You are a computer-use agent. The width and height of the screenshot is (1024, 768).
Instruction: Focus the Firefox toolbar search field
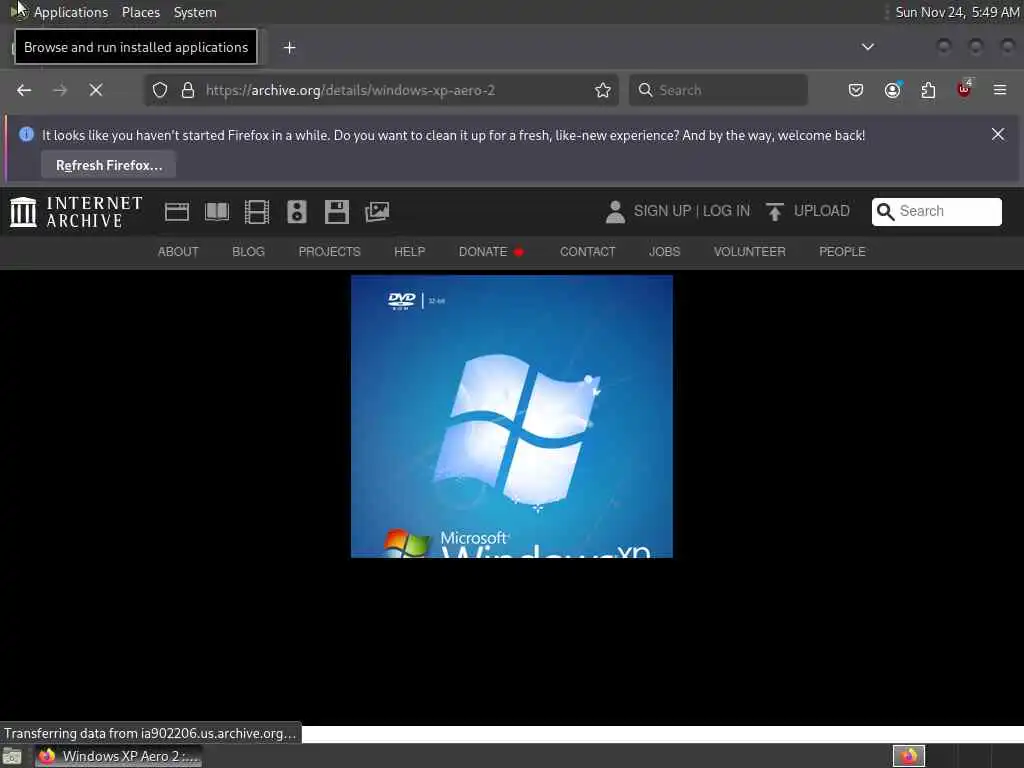coord(718,90)
